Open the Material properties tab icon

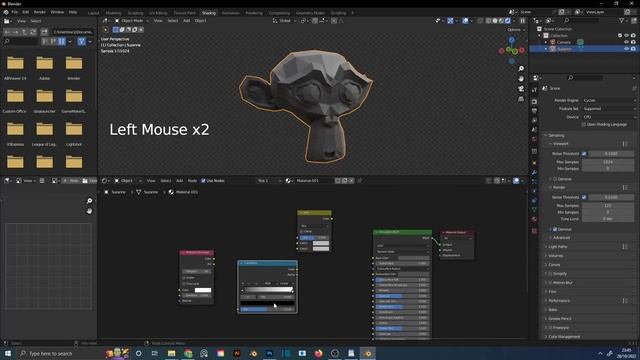click(x=534, y=219)
